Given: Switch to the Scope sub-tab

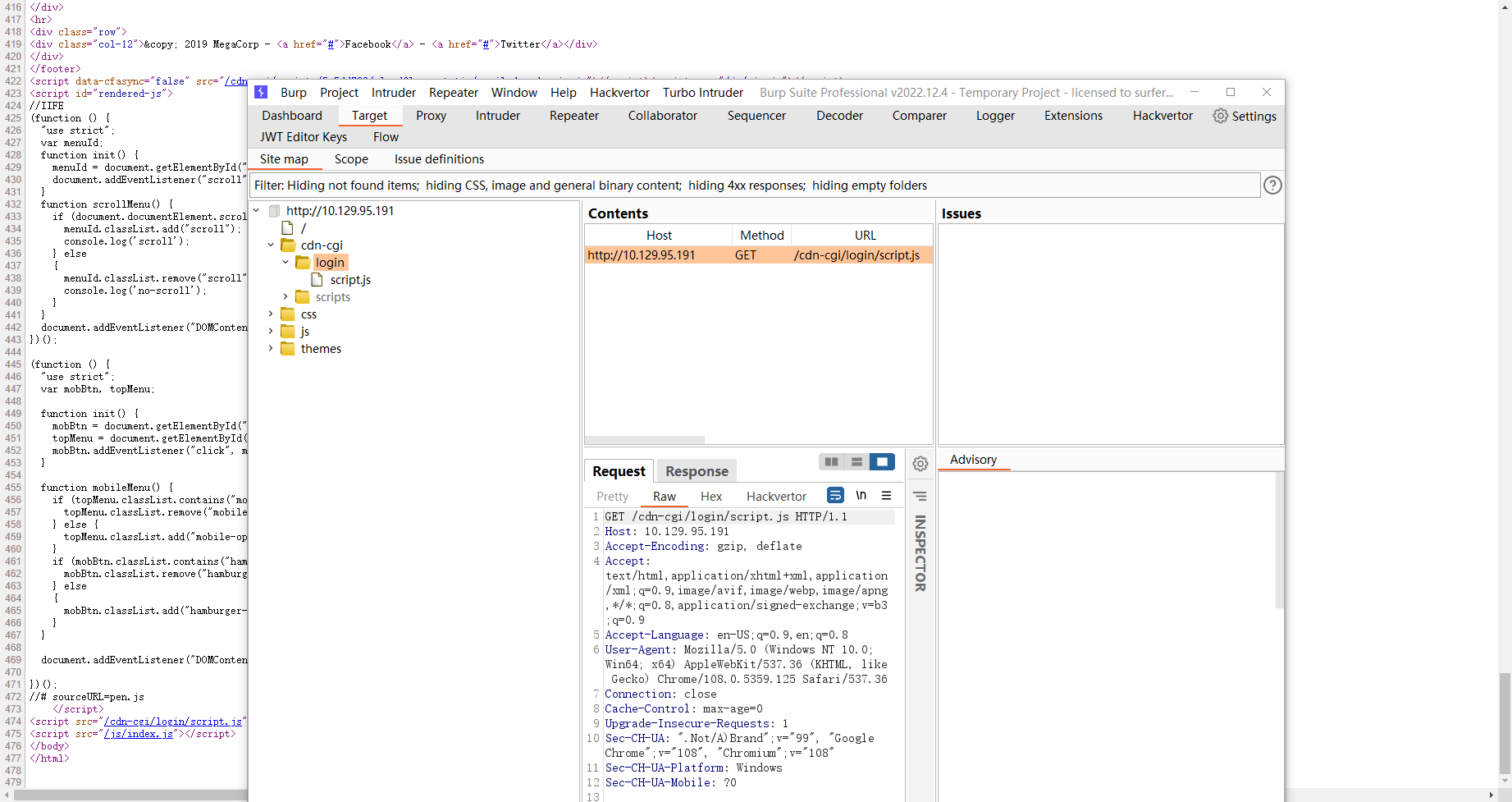Looking at the screenshot, I should (351, 159).
